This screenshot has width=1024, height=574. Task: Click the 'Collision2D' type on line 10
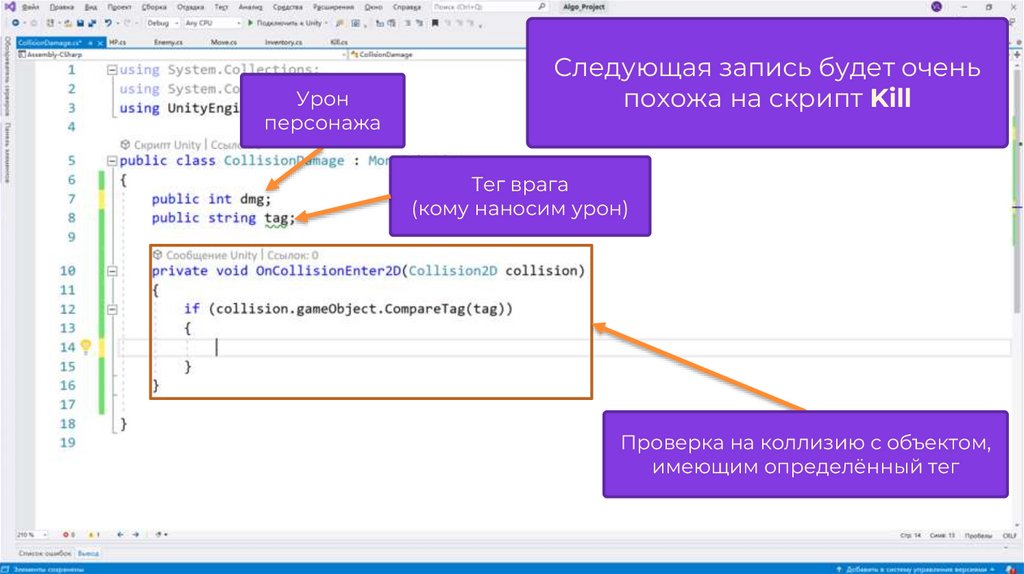click(453, 271)
